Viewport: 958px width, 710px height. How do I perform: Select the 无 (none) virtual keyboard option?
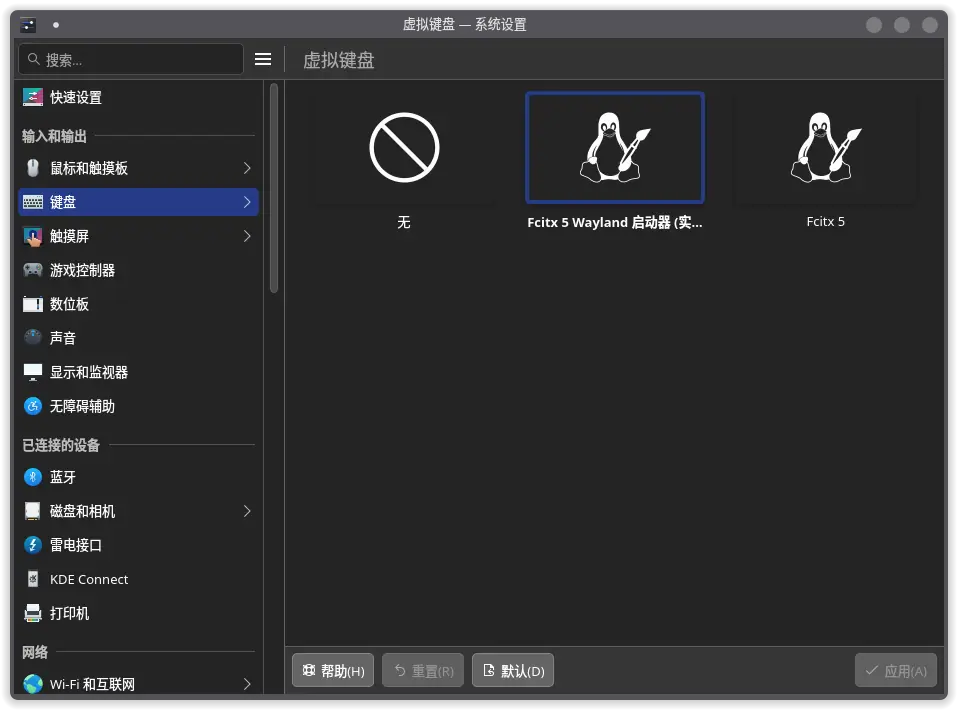404,150
